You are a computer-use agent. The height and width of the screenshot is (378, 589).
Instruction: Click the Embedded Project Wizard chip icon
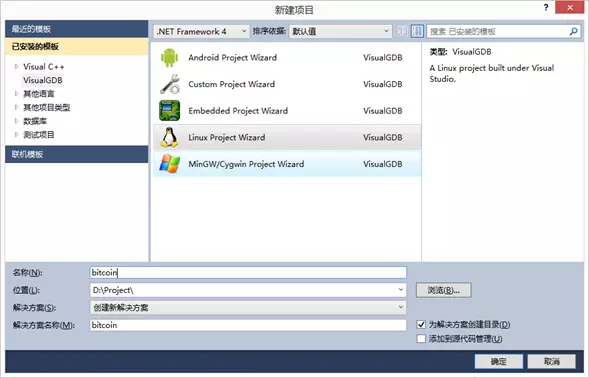[169, 110]
